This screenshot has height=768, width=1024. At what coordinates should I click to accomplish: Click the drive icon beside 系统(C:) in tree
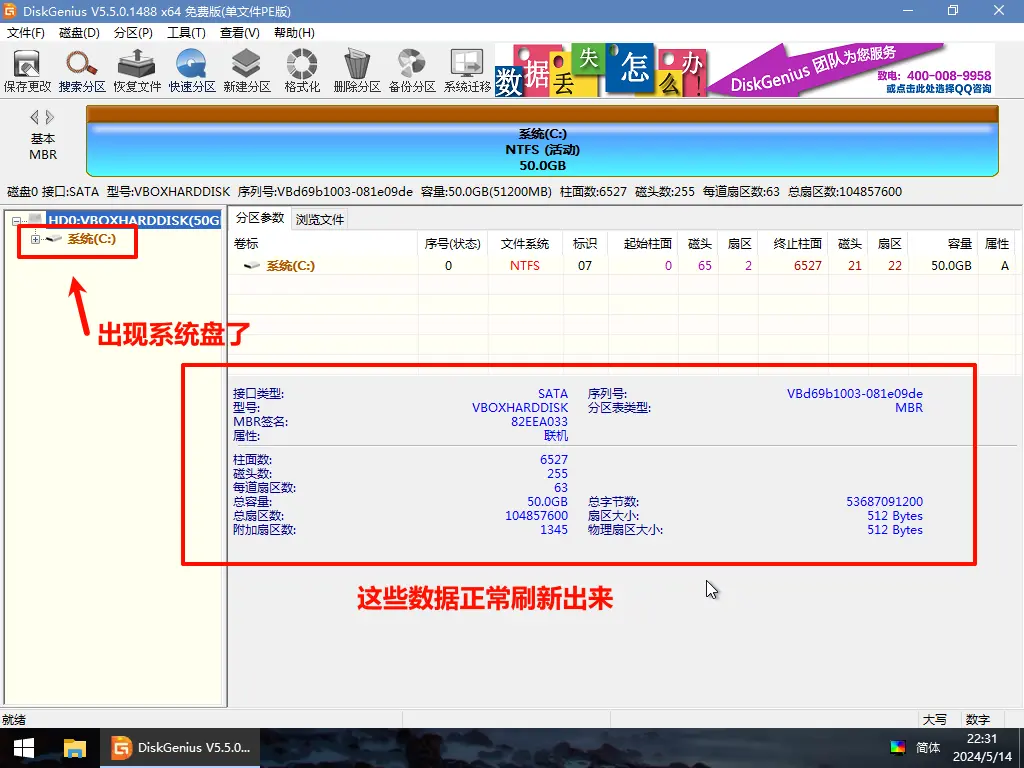tap(54, 239)
